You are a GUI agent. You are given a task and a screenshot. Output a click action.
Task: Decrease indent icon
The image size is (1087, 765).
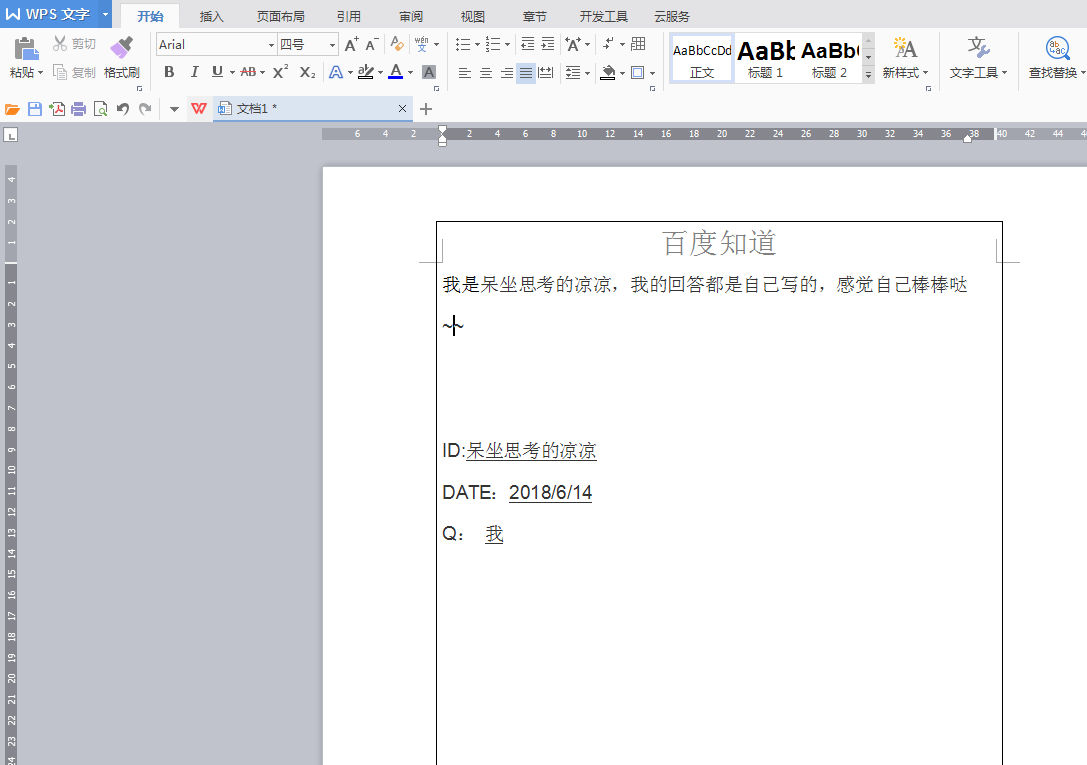pos(528,44)
